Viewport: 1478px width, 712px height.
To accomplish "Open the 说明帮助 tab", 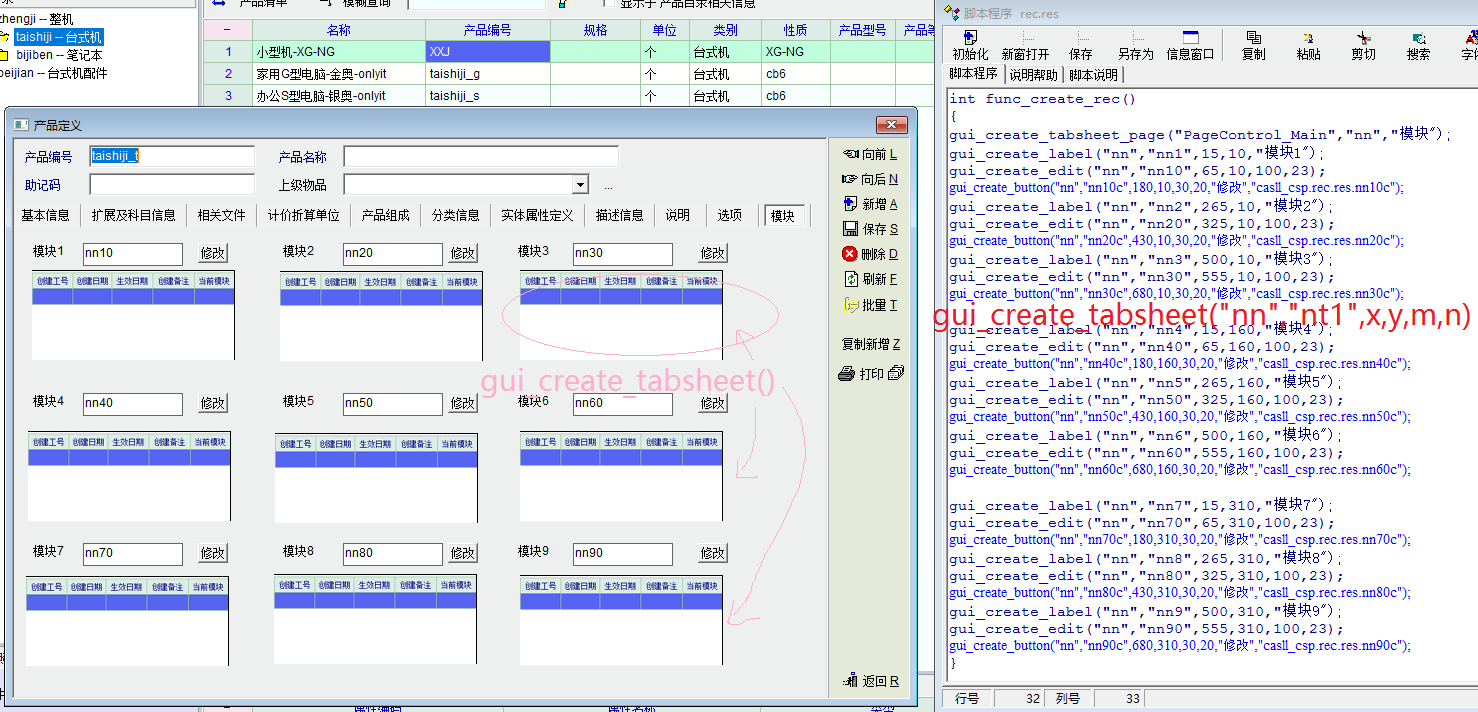I will pos(1033,75).
